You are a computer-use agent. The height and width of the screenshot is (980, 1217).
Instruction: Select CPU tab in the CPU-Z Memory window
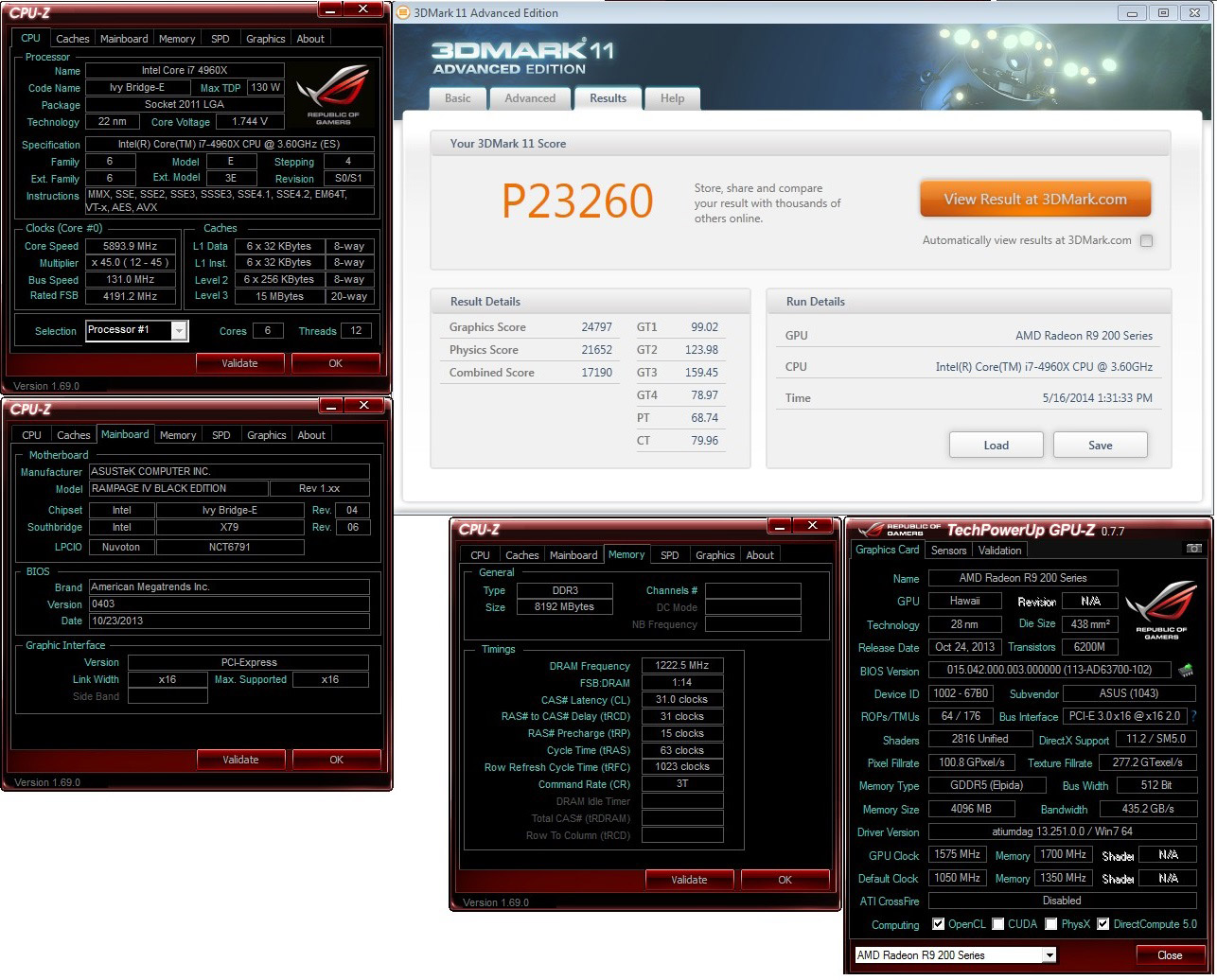(x=480, y=555)
